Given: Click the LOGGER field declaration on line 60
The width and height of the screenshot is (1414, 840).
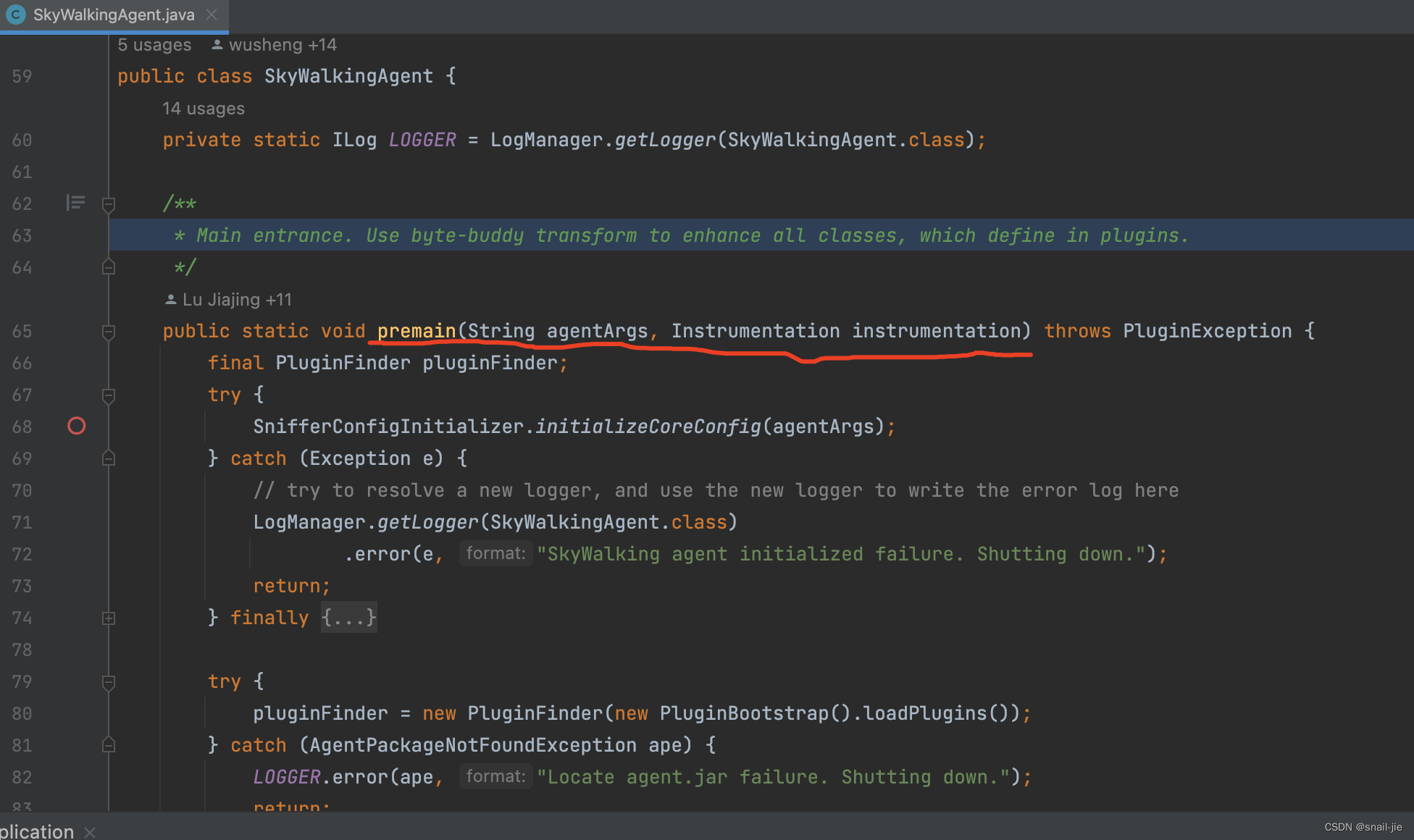Looking at the screenshot, I should point(422,140).
